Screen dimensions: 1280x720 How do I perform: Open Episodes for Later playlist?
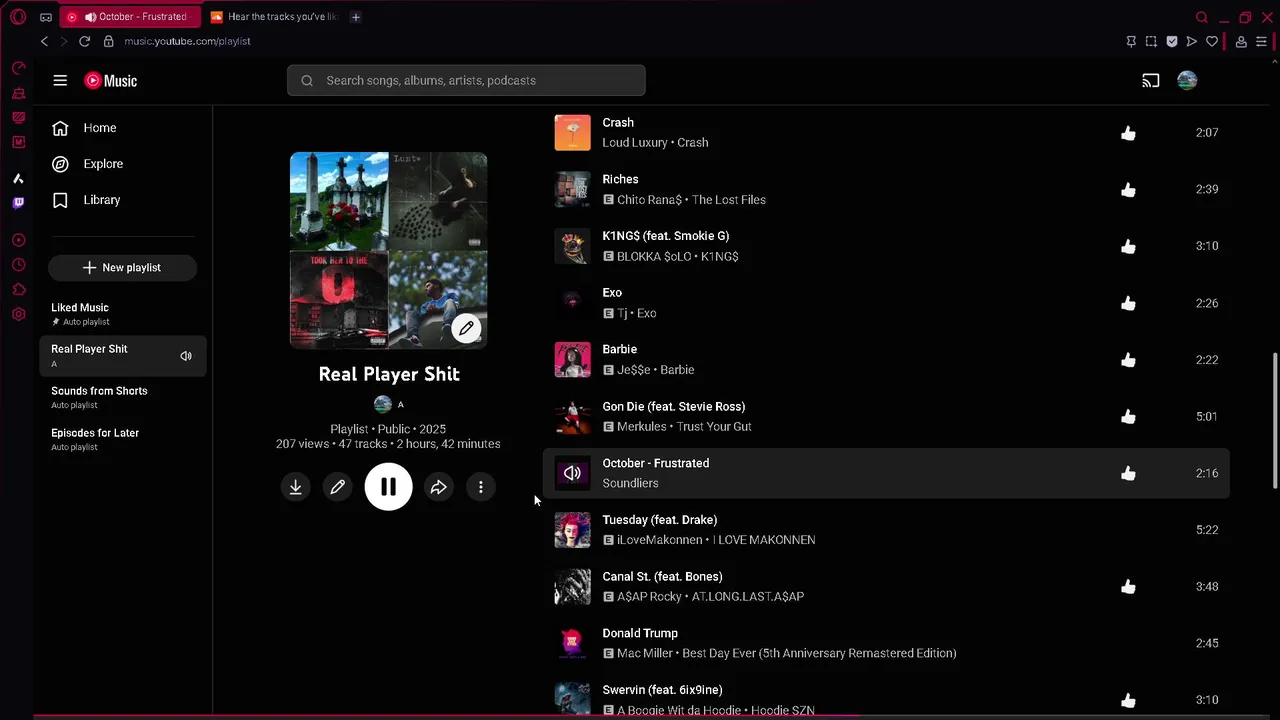[123, 440]
